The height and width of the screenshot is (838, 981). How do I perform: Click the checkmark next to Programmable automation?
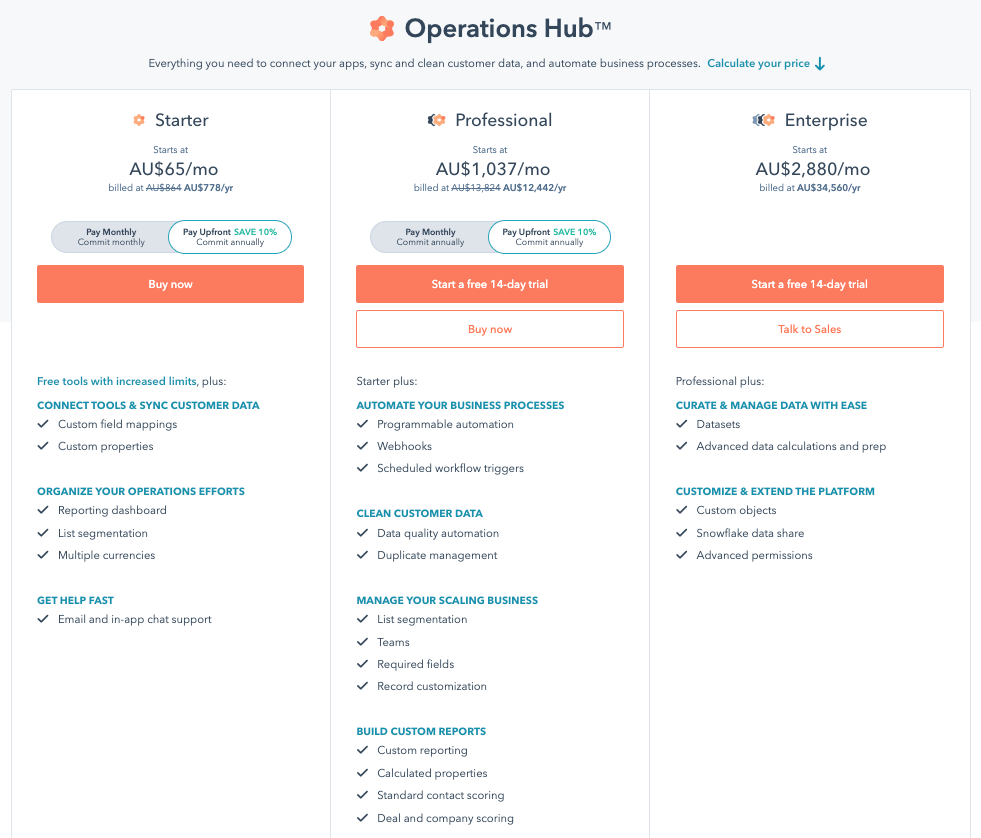[x=362, y=424]
